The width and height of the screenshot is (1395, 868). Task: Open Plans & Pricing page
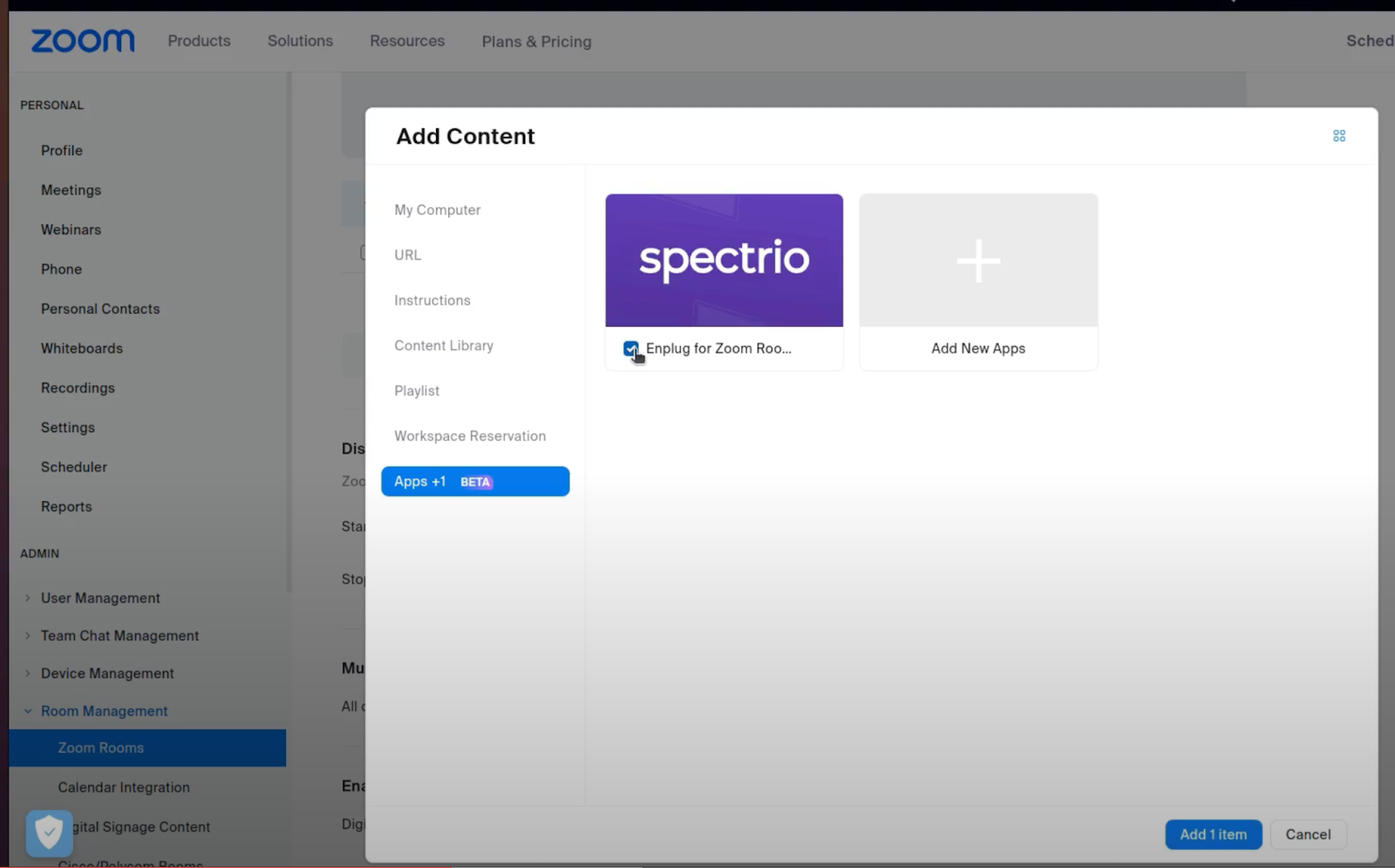(536, 42)
